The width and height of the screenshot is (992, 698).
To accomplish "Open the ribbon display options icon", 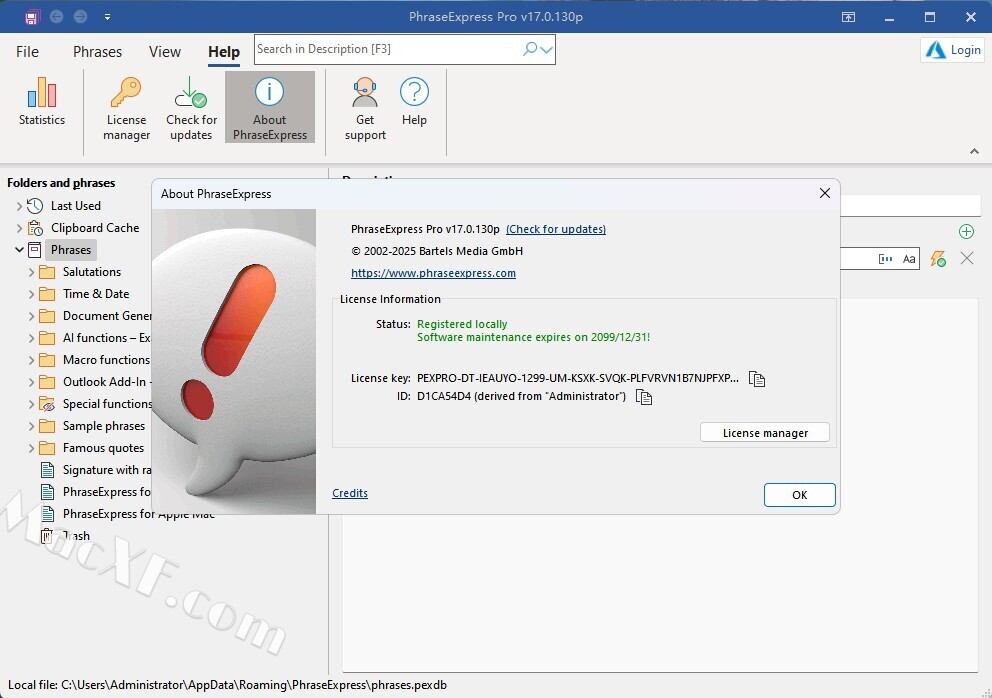I will click(x=848, y=17).
